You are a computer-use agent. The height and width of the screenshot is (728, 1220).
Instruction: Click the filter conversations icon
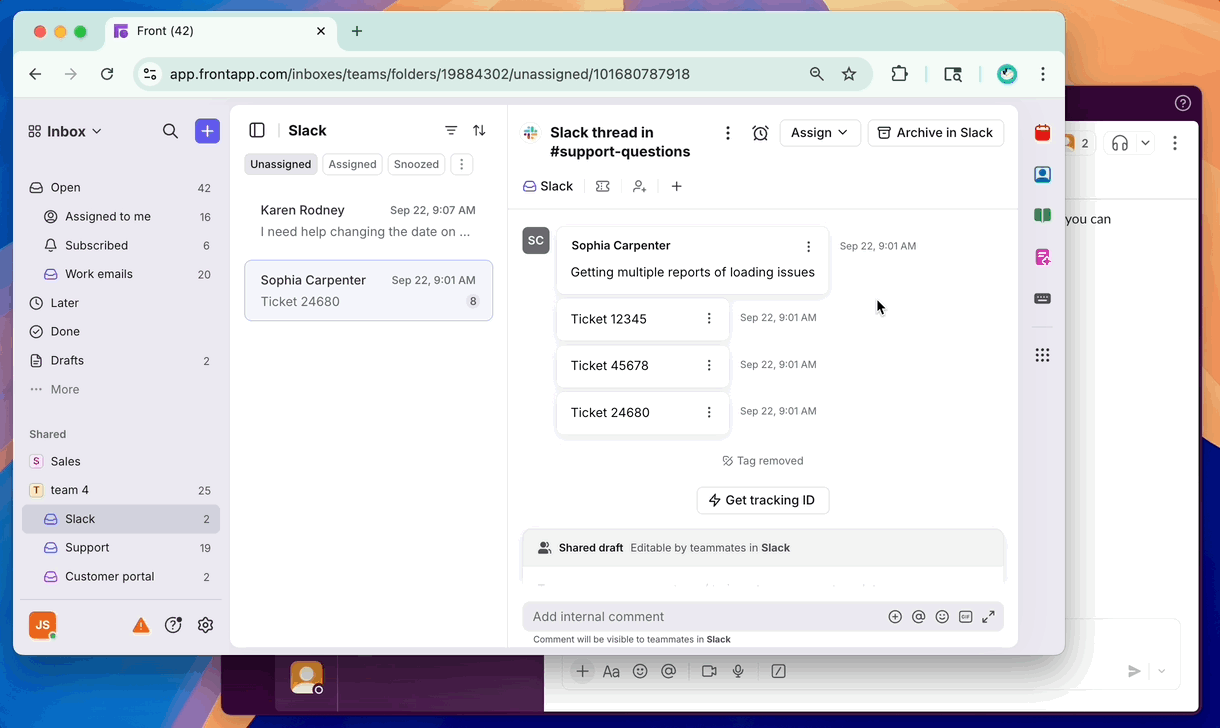[451, 130]
